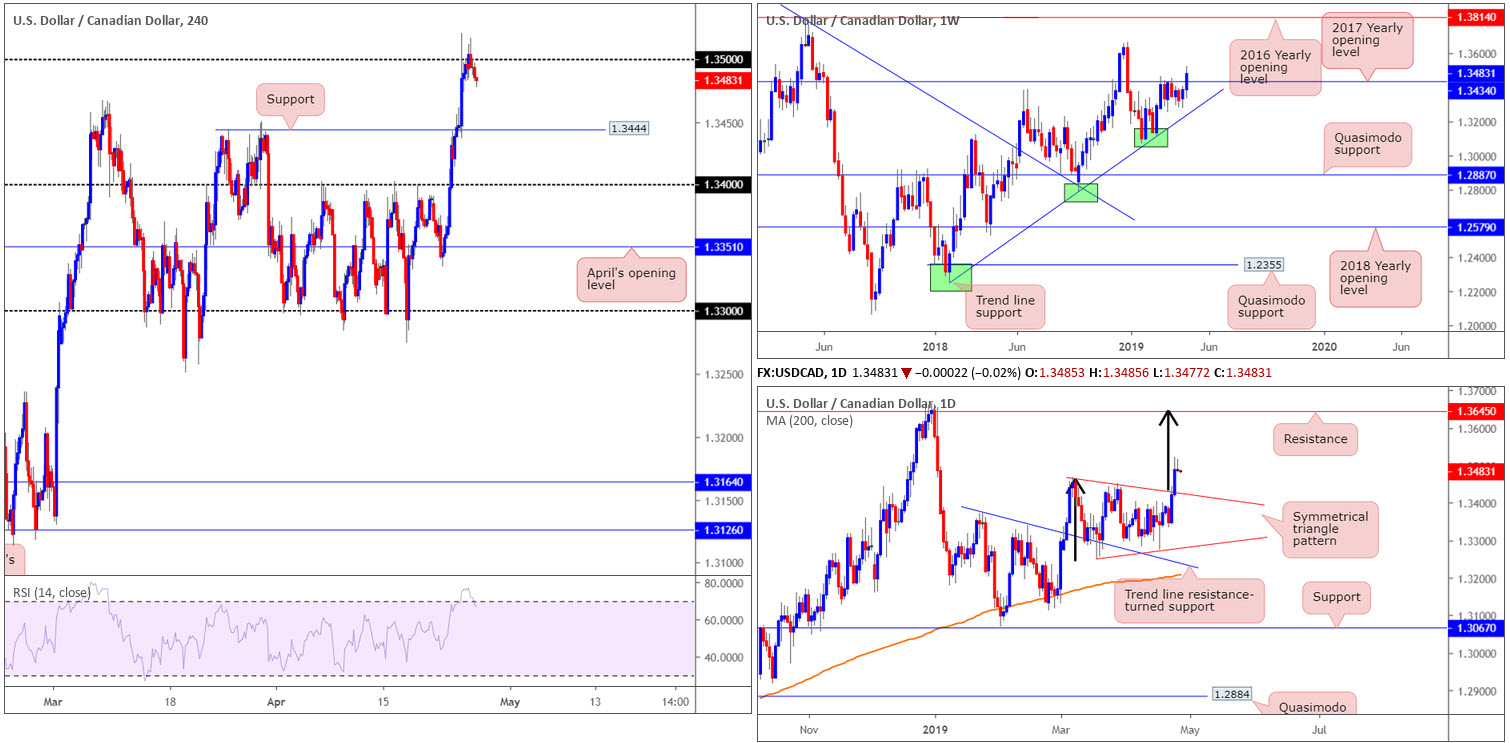
Task: Click the 1.2884 price tag on daily chart
Action: [x=1230, y=695]
